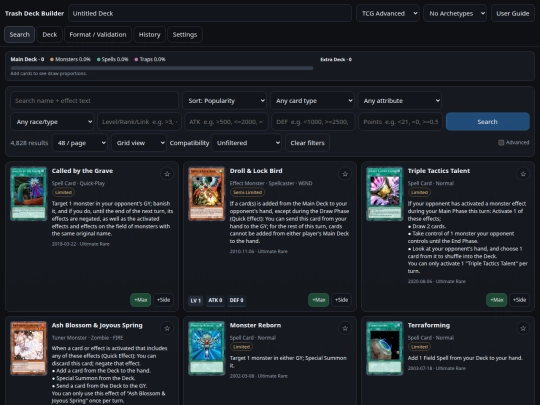Viewport: 540px width, 405px height.
Task: Star the Droll & Lock Bird card
Action: (x=345, y=174)
